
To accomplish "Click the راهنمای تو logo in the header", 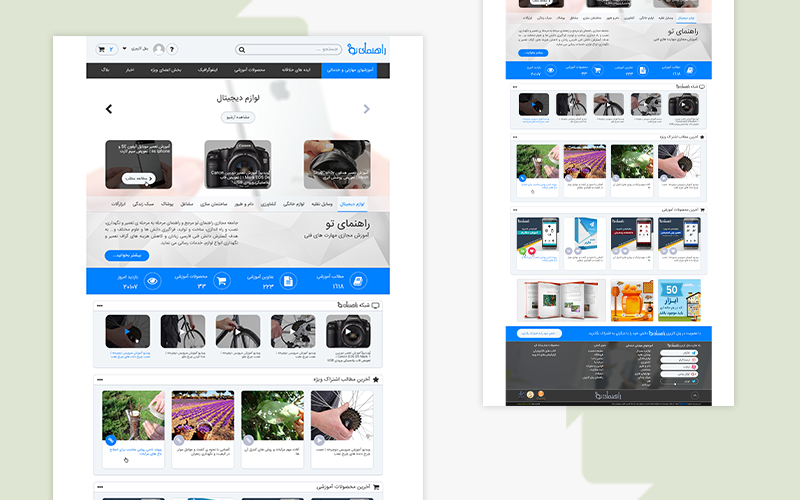I will (366, 49).
